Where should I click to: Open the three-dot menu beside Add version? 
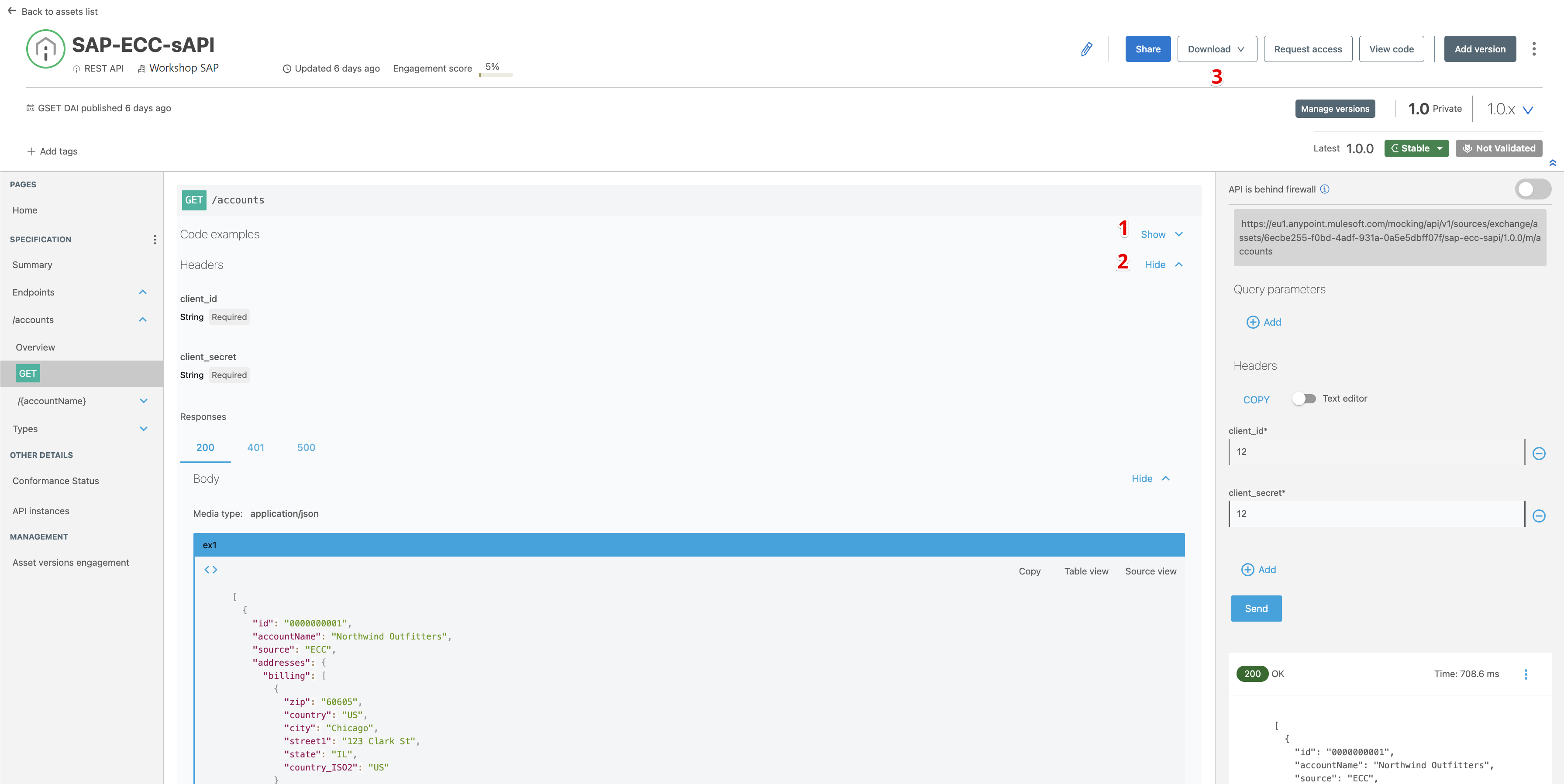[x=1533, y=49]
